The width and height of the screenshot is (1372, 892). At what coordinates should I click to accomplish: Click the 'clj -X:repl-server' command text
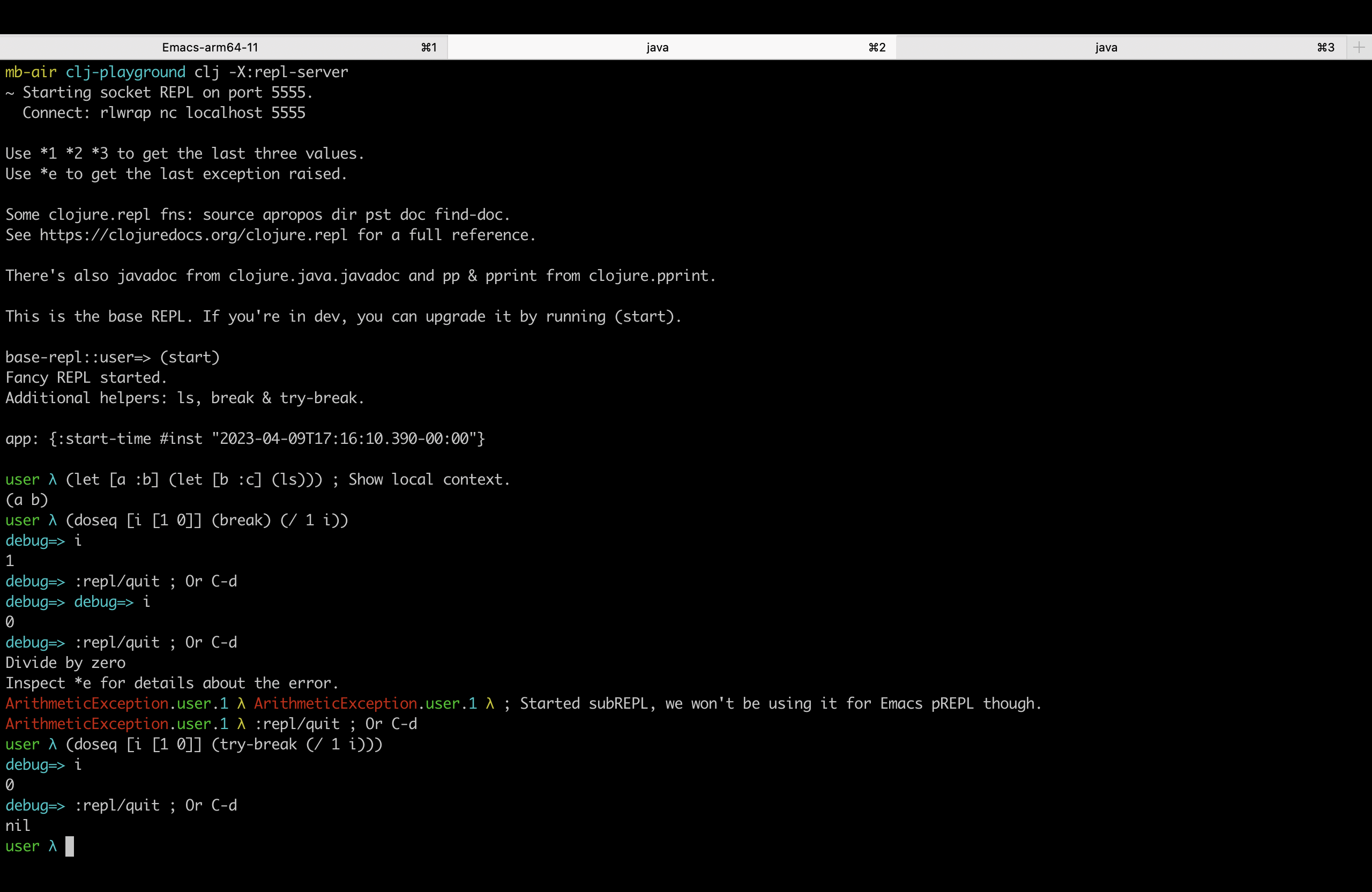click(271, 72)
